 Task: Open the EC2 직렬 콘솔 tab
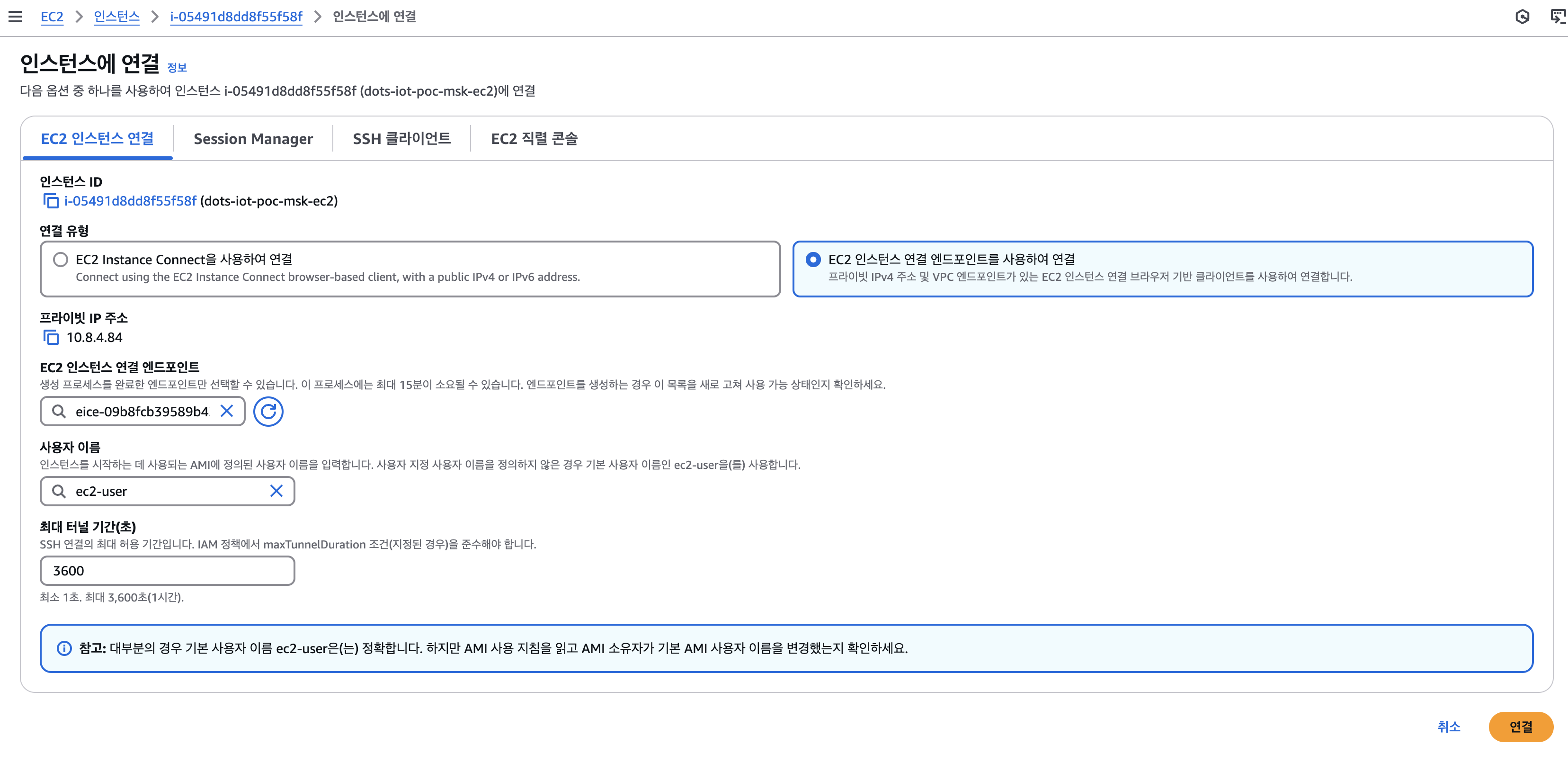point(534,139)
